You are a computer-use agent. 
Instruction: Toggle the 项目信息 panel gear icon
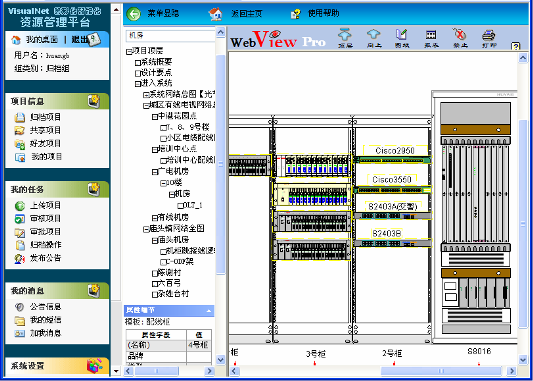tap(93, 101)
